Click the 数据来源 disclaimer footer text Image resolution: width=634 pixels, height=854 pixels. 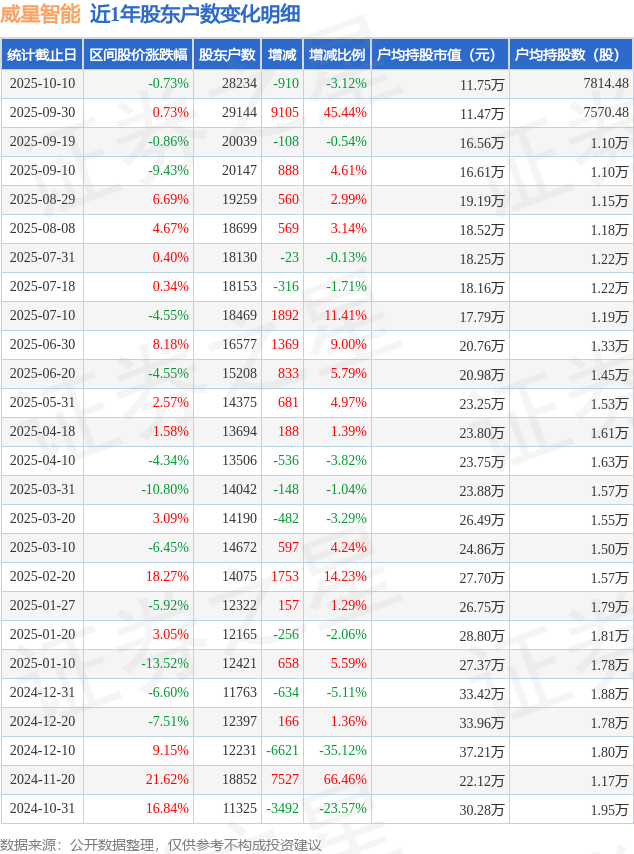click(161, 845)
